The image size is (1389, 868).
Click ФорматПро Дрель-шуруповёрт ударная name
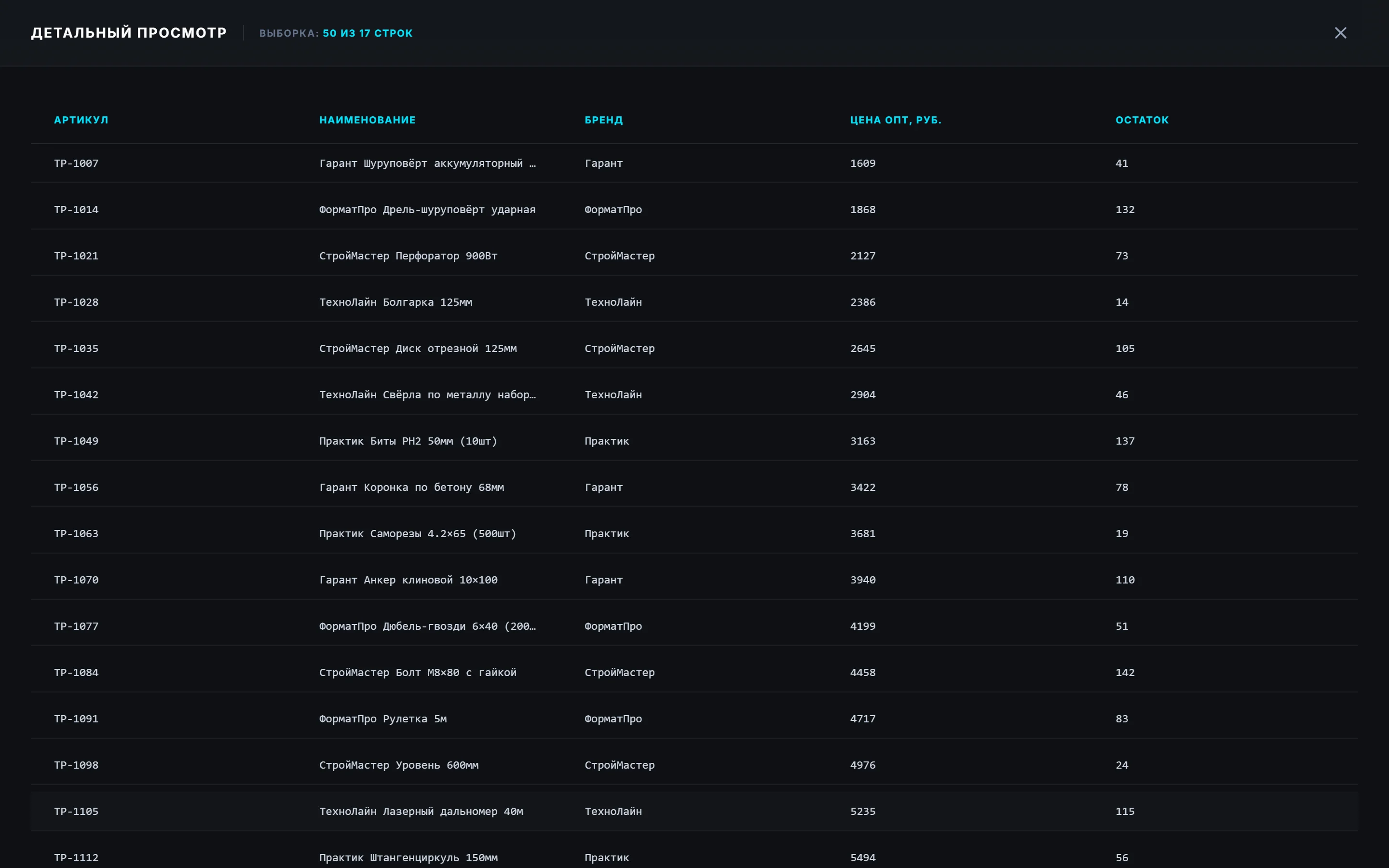pyautogui.click(x=428, y=210)
